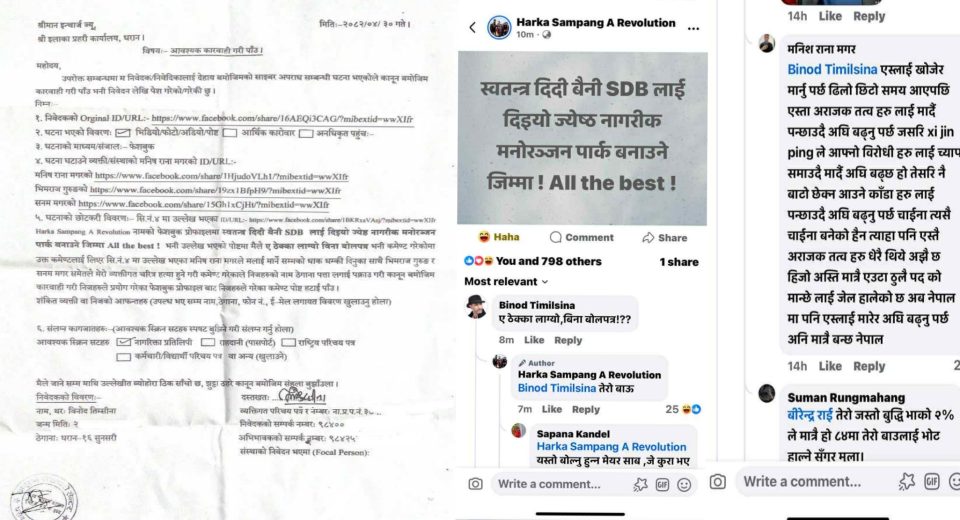This screenshot has width=960, height=520.
Task: Reply to Binod Timilsina's comment
Action: [568, 340]
